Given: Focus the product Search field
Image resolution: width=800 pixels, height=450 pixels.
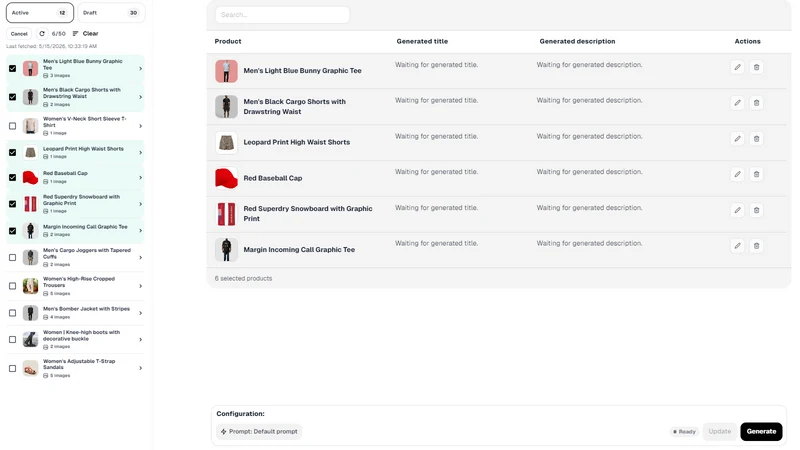Looking at the screenshot, I should (282, 15).
